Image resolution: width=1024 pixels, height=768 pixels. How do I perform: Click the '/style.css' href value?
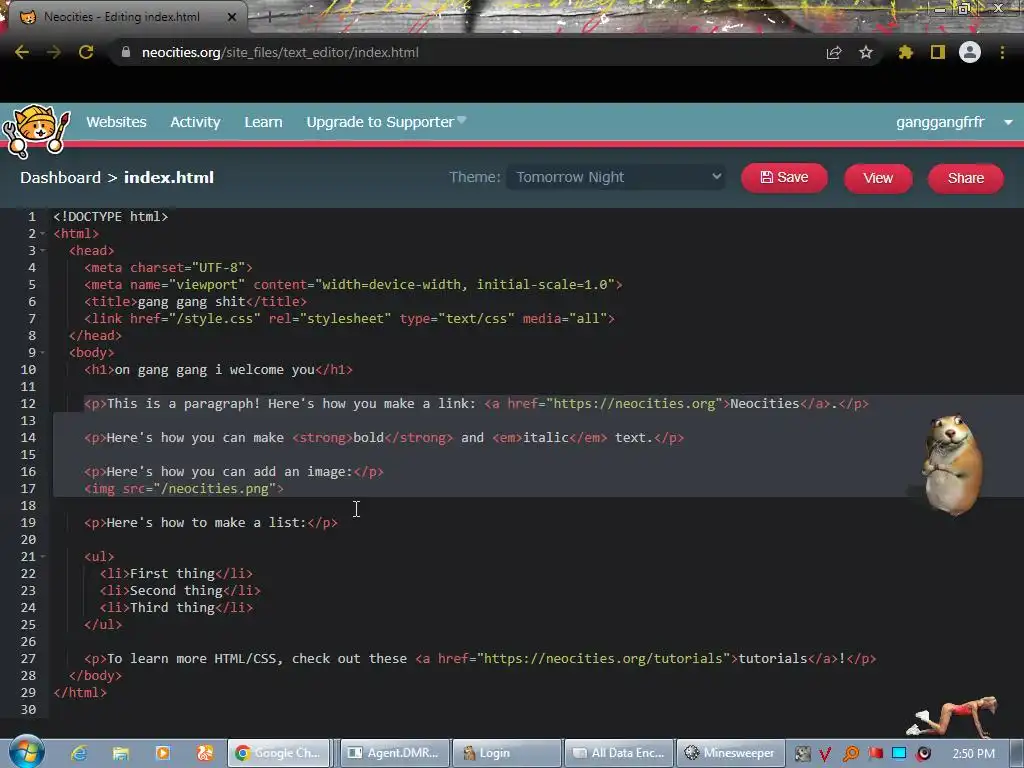pos(215,319)
